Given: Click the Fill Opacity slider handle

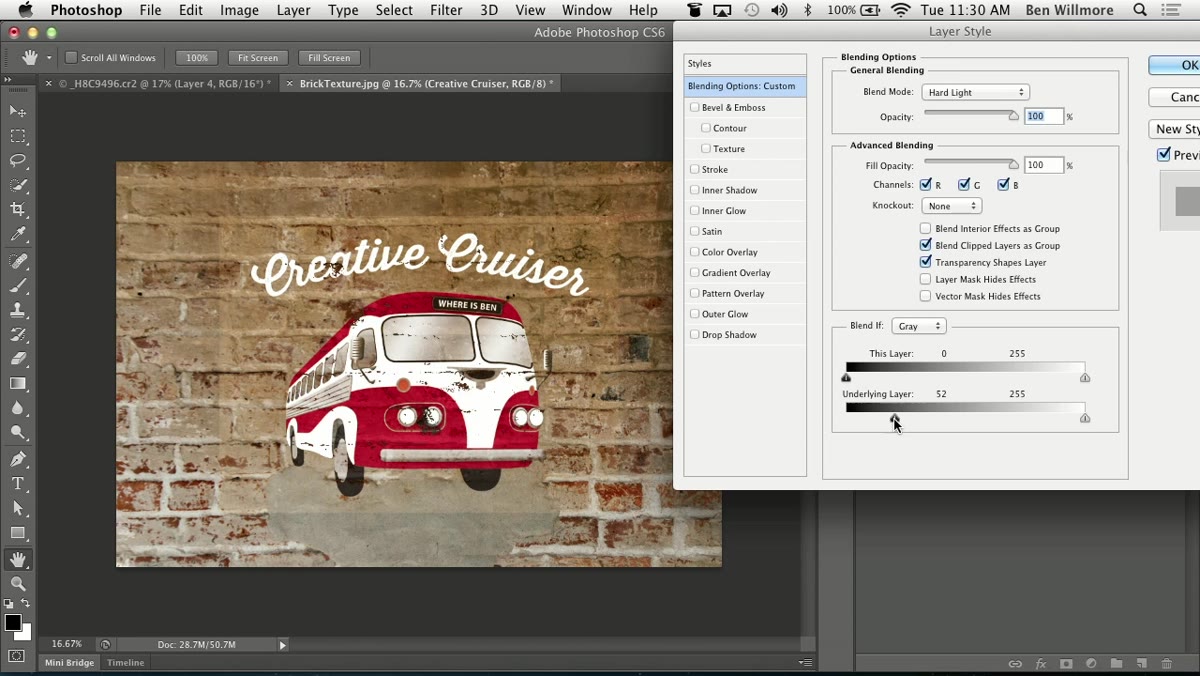Looking at the screenshot, I should coord(1014,165).
